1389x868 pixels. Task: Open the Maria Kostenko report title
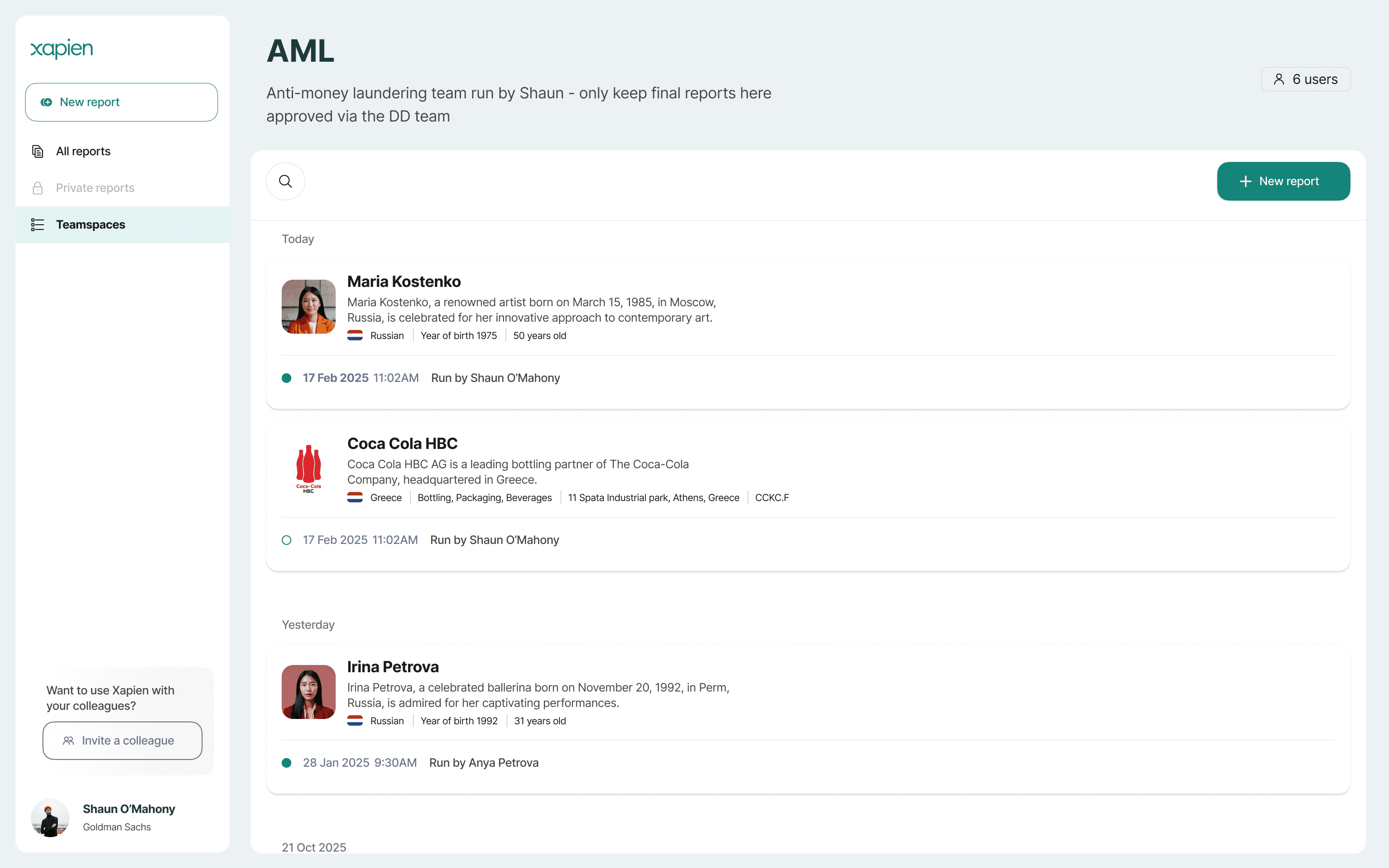[x=404, y=282]
